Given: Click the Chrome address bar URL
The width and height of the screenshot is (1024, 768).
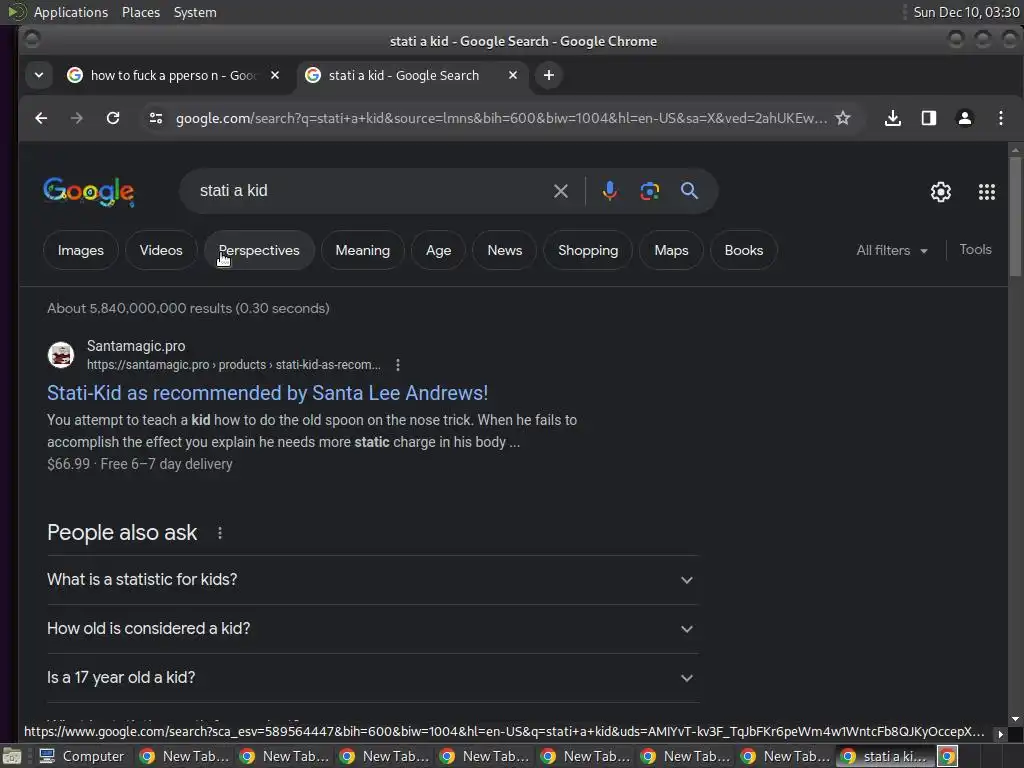Looking at the screenshot, I should tap(501, 118).
